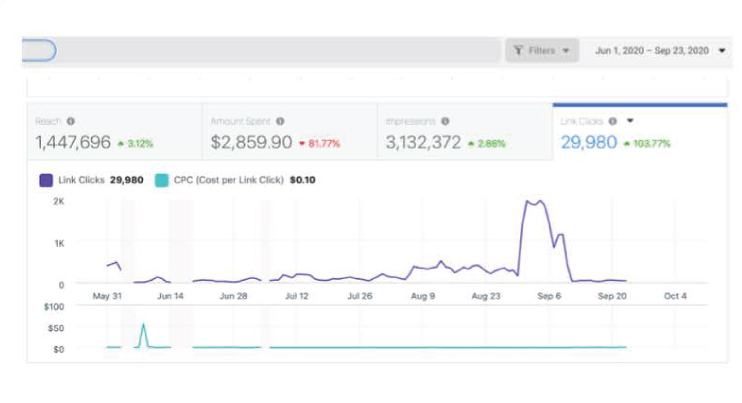Click the rounded search field at top left

tap(39, 50)
